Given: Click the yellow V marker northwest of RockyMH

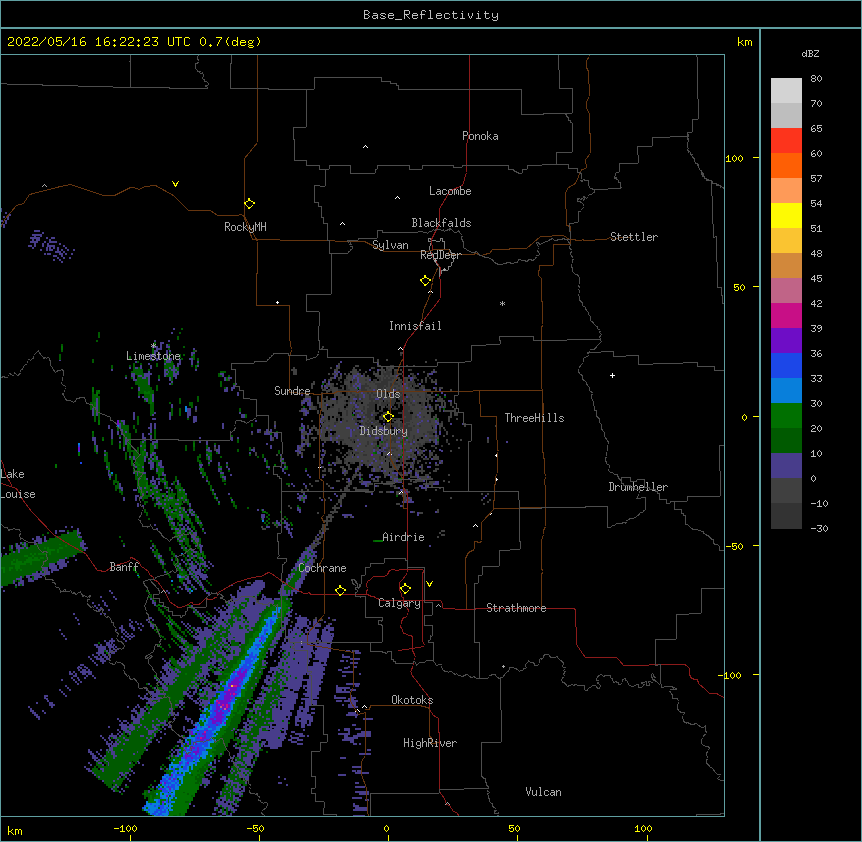Looking at the screenshot, I should point(175,184).
